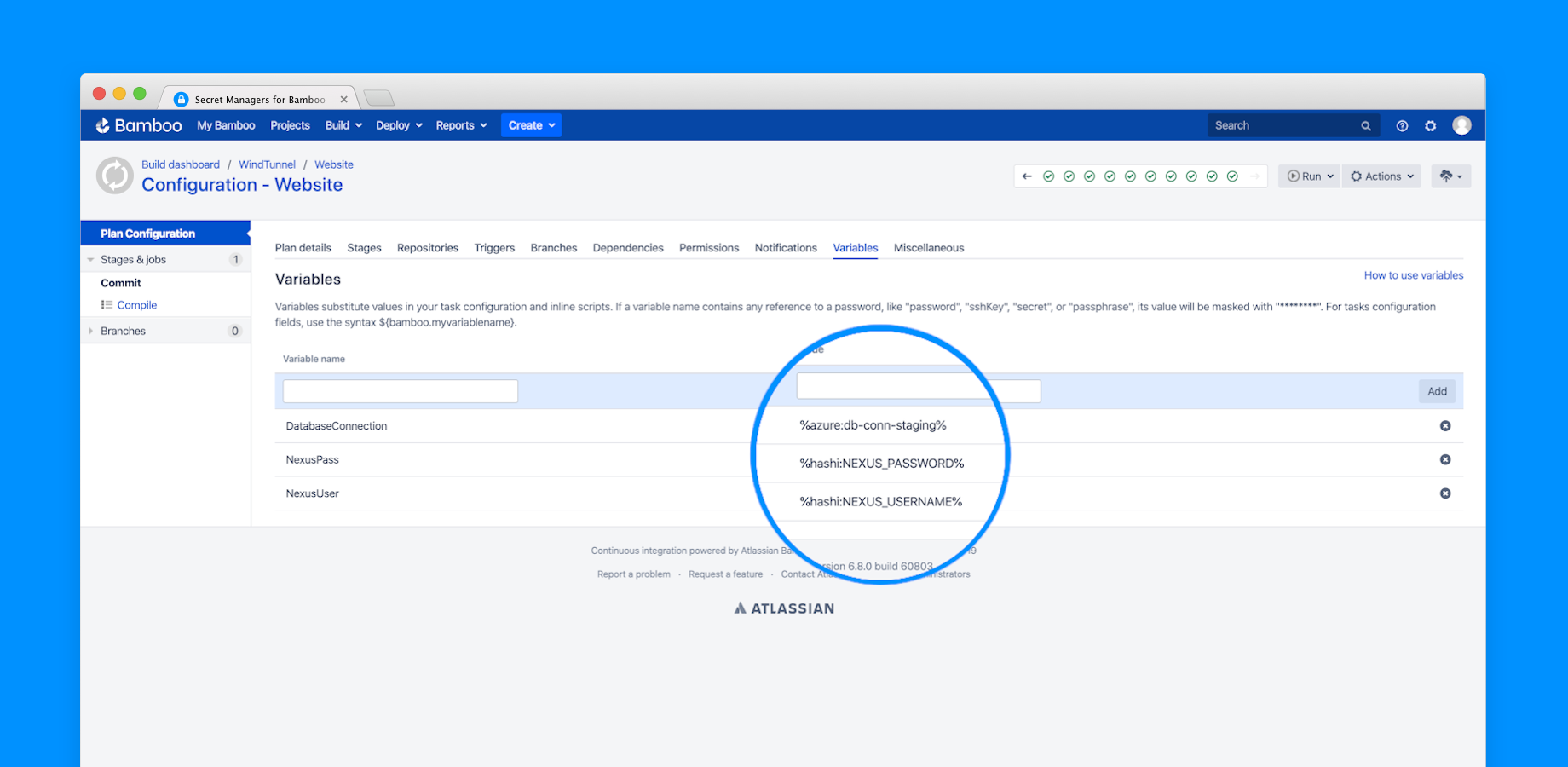The height and width of the screenshot is (767, 1568).
Task: Open Build dashboard breadcrumb
Action: [x=181, y=164]
